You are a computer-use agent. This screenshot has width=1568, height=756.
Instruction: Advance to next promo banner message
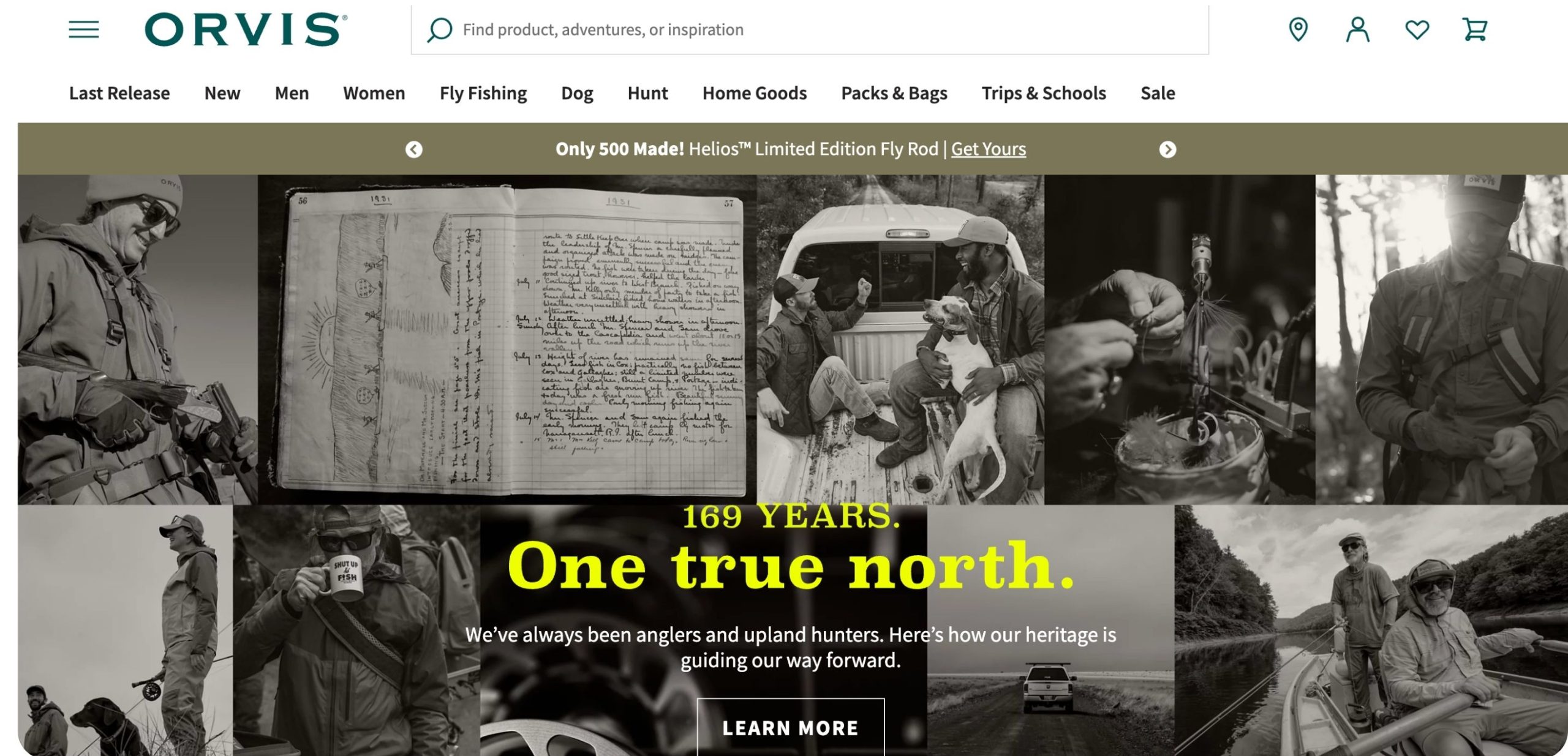[1167, 149]
